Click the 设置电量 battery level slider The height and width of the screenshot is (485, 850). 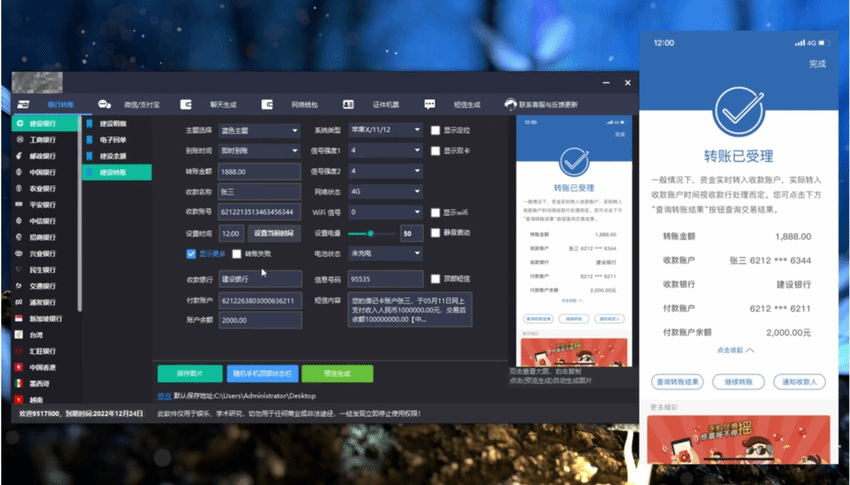(370, 233)
